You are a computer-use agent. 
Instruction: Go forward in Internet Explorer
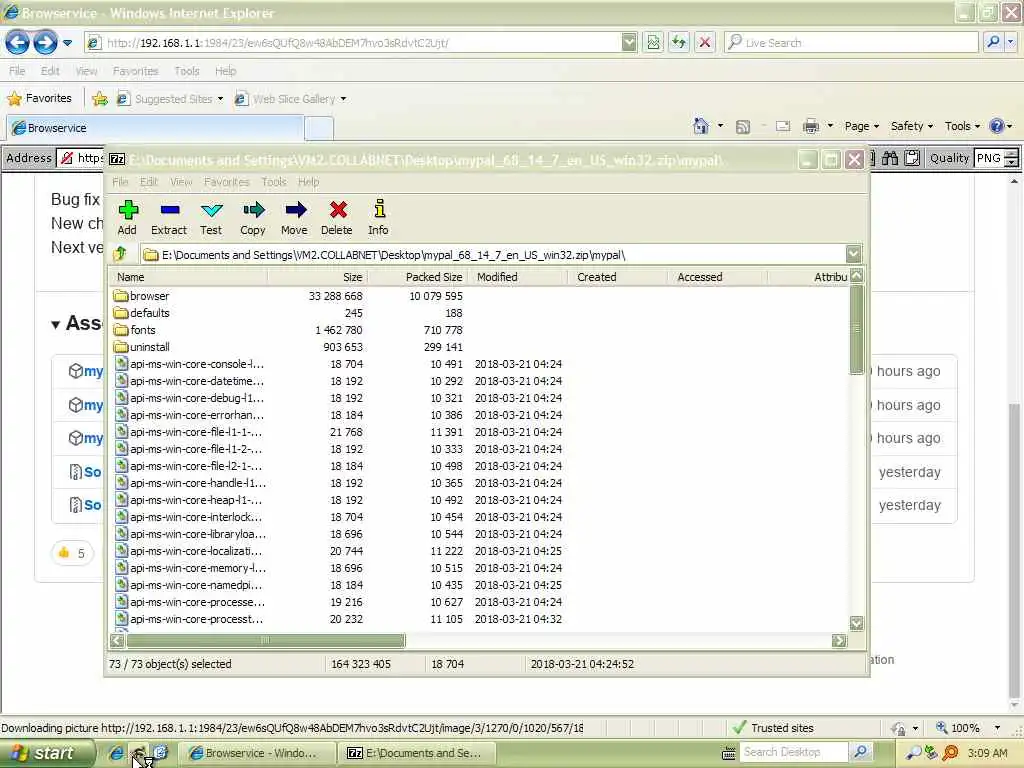point(45,43)
